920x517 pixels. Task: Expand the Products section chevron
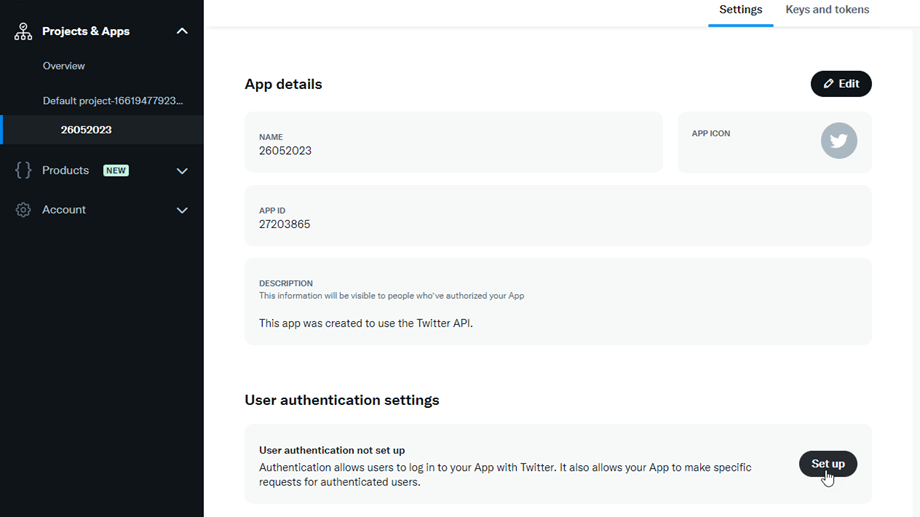point(182,171)
